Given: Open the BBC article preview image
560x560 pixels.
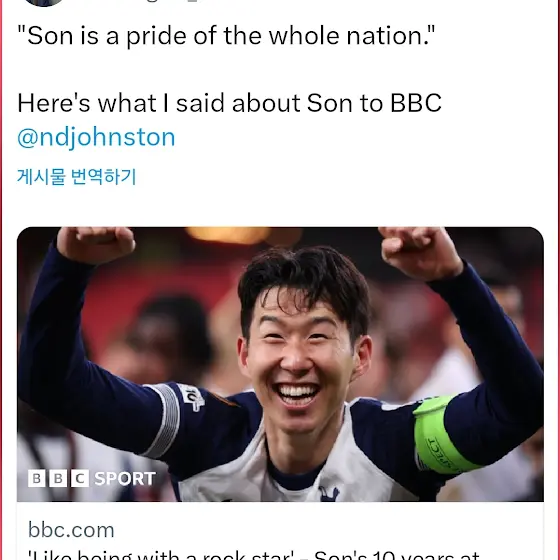Looking at the screenshot, I should tap(280, 364).
